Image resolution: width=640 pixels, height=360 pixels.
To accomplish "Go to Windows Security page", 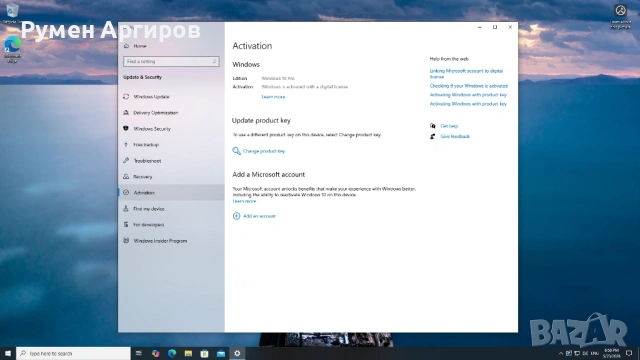I will 171,129.
